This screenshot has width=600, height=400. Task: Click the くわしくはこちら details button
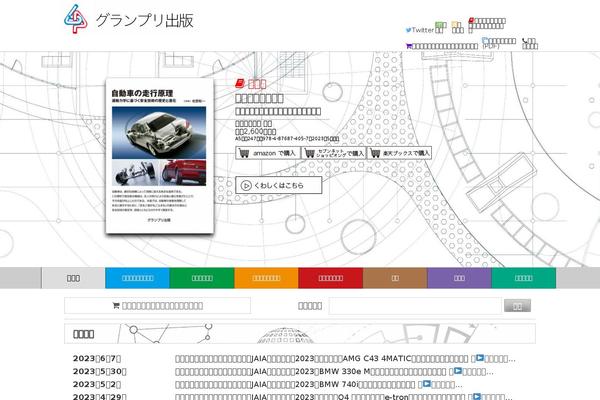[279, 185]
